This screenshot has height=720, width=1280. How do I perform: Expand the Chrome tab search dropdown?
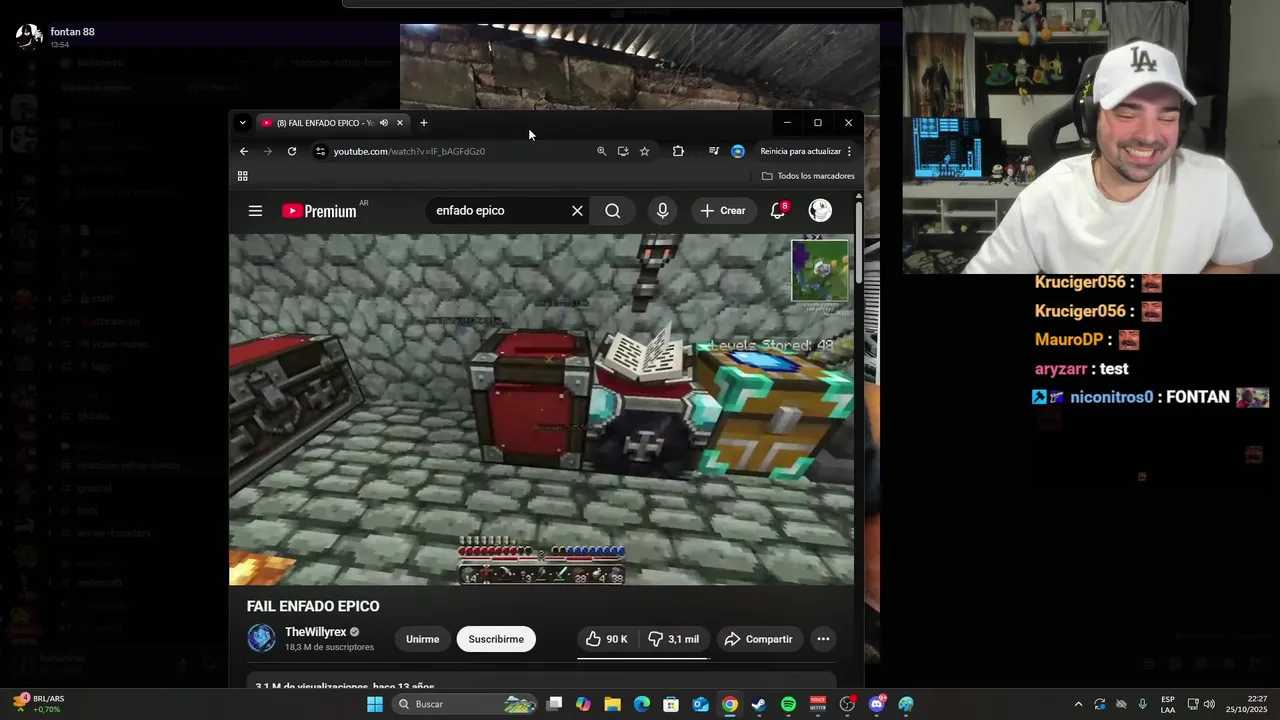point(242,123)
